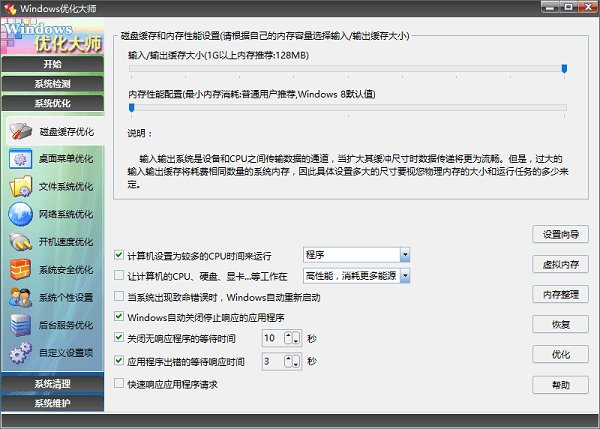600x429 pixels.
Task: Open the 系统清理 sidebar section
Action: 52,384
